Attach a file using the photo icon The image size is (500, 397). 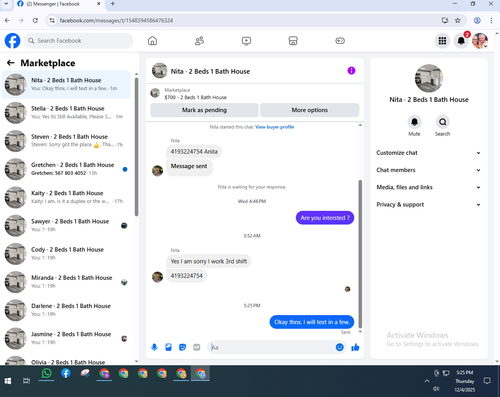[168, 347]
